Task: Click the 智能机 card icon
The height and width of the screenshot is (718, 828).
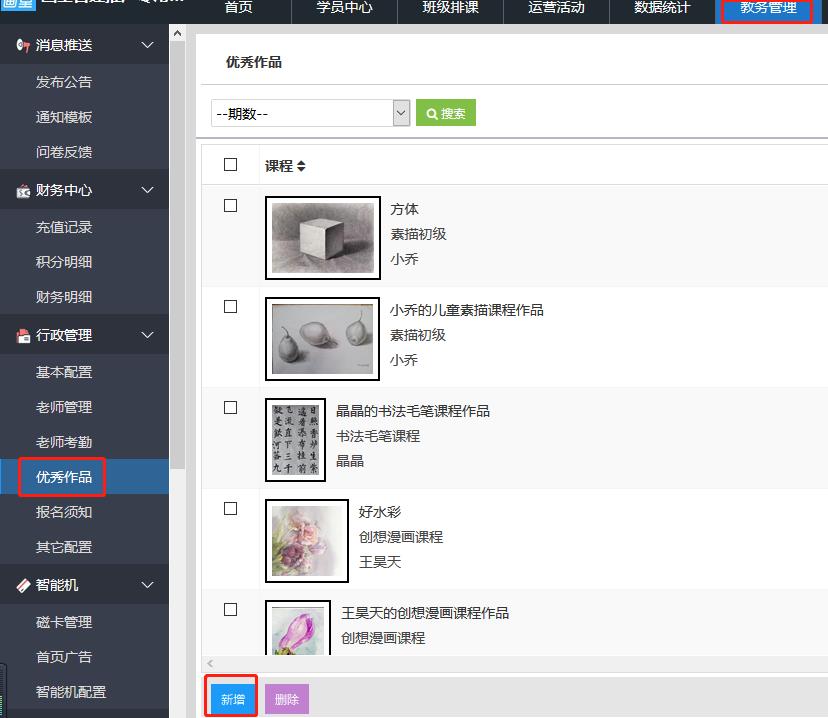Action: pyautogui.click(x=23, y=585)
